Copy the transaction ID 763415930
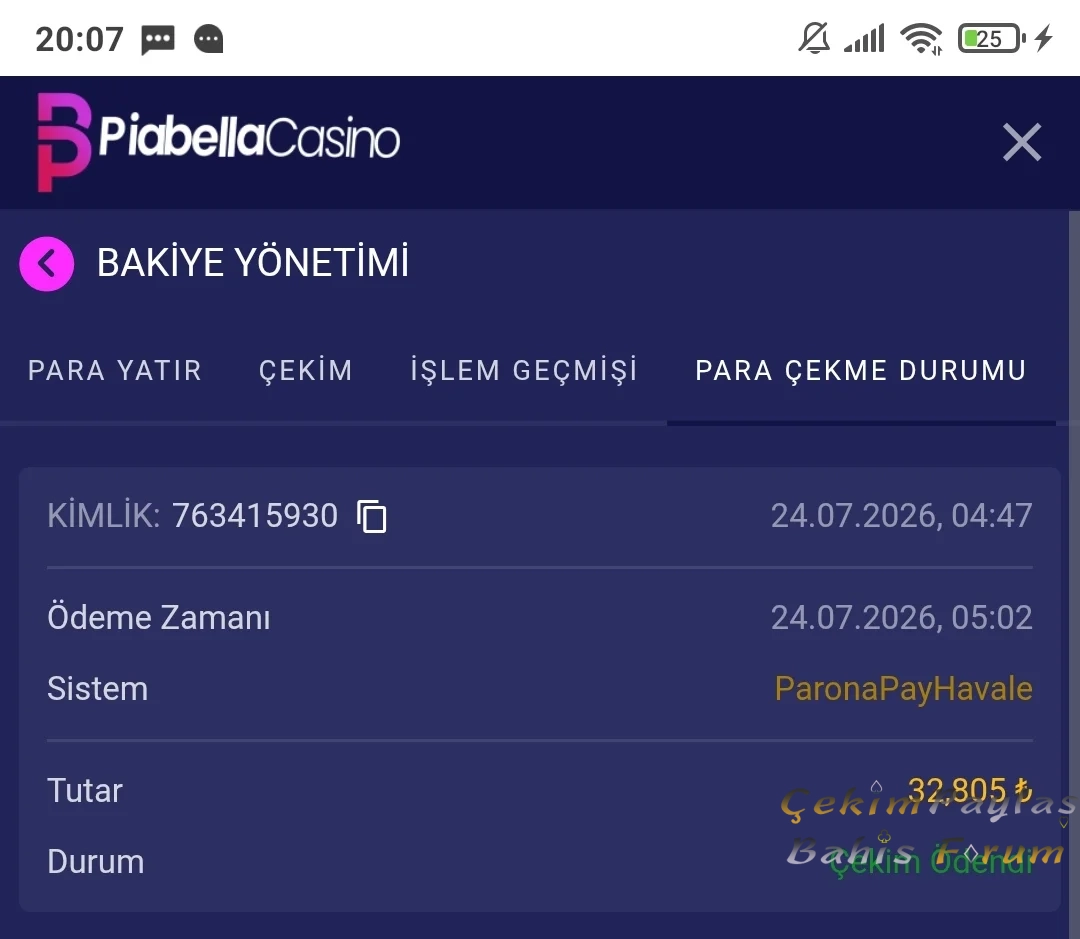Screen dimensions: 1080x939 point(372,517)
